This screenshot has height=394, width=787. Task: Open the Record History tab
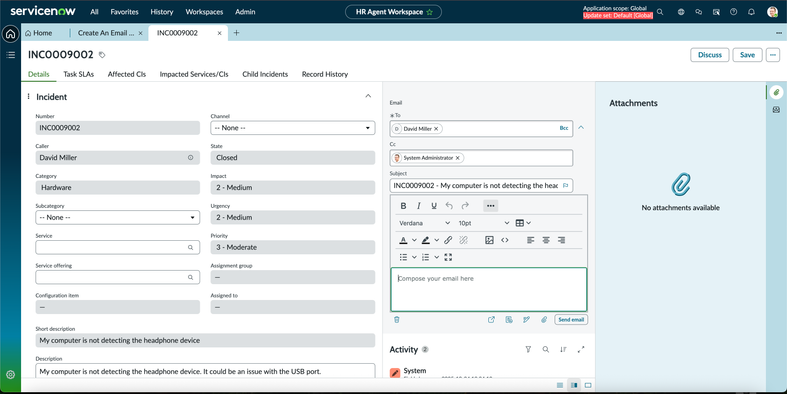pyautogui.click(x=325, y=74)
